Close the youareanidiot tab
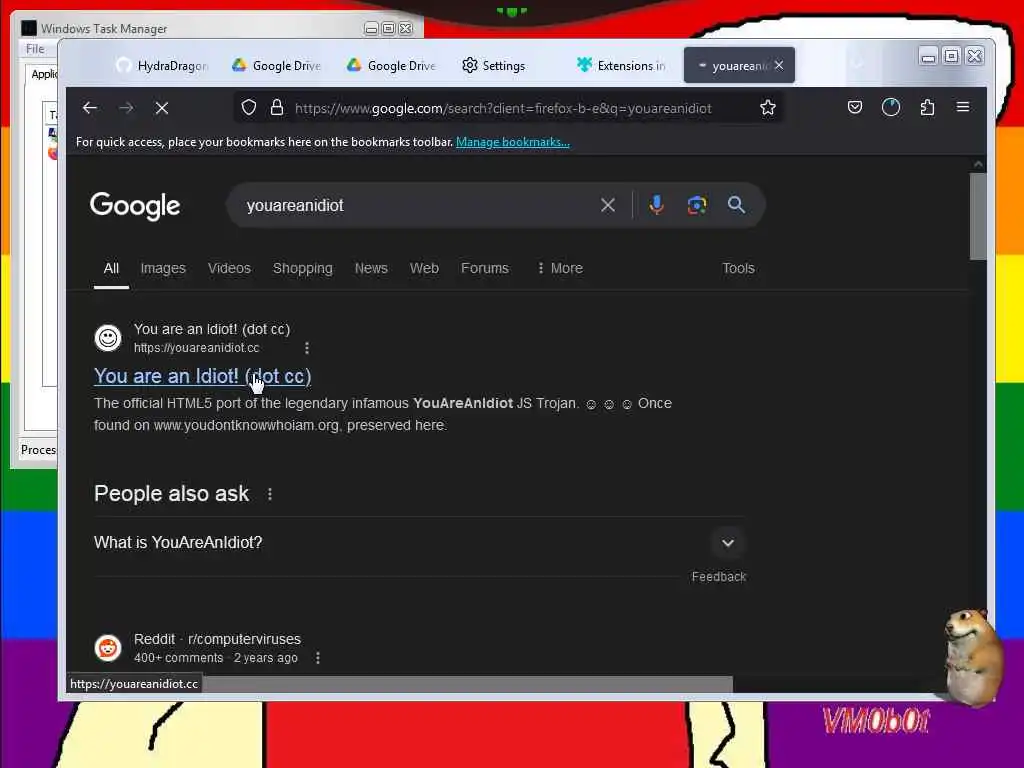The height and width of the screenshot is (768, 1024). point(779,65)
